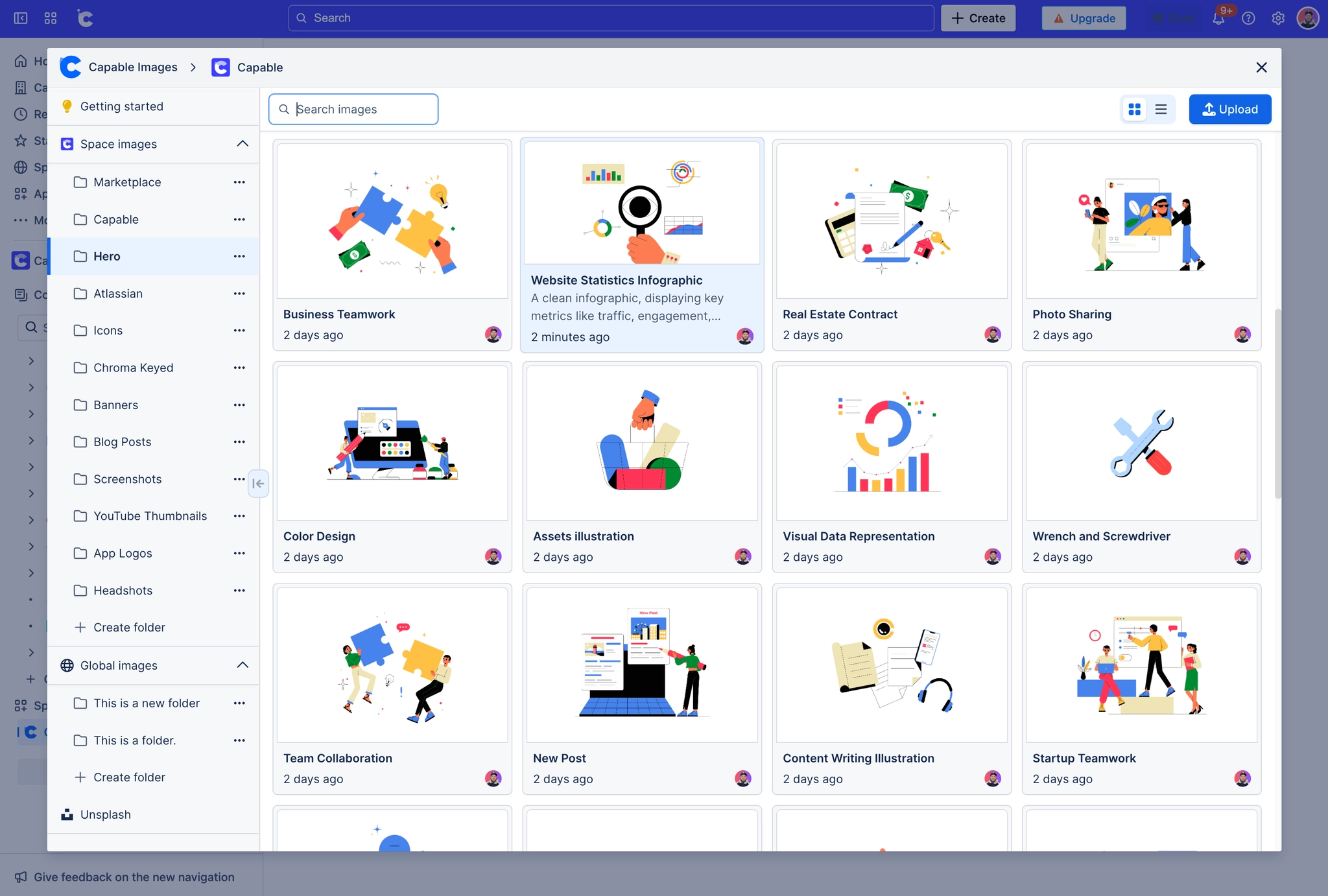Collapse the sidebar panel with arrow handle
Screen dimensions: 1328x896
click(x=258, y=484)
